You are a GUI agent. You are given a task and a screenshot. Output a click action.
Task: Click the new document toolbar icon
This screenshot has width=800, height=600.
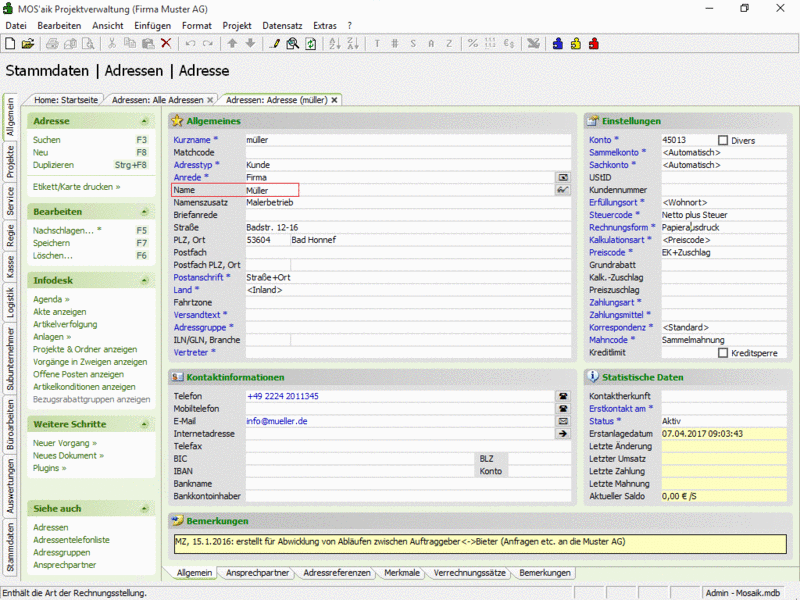10,44
